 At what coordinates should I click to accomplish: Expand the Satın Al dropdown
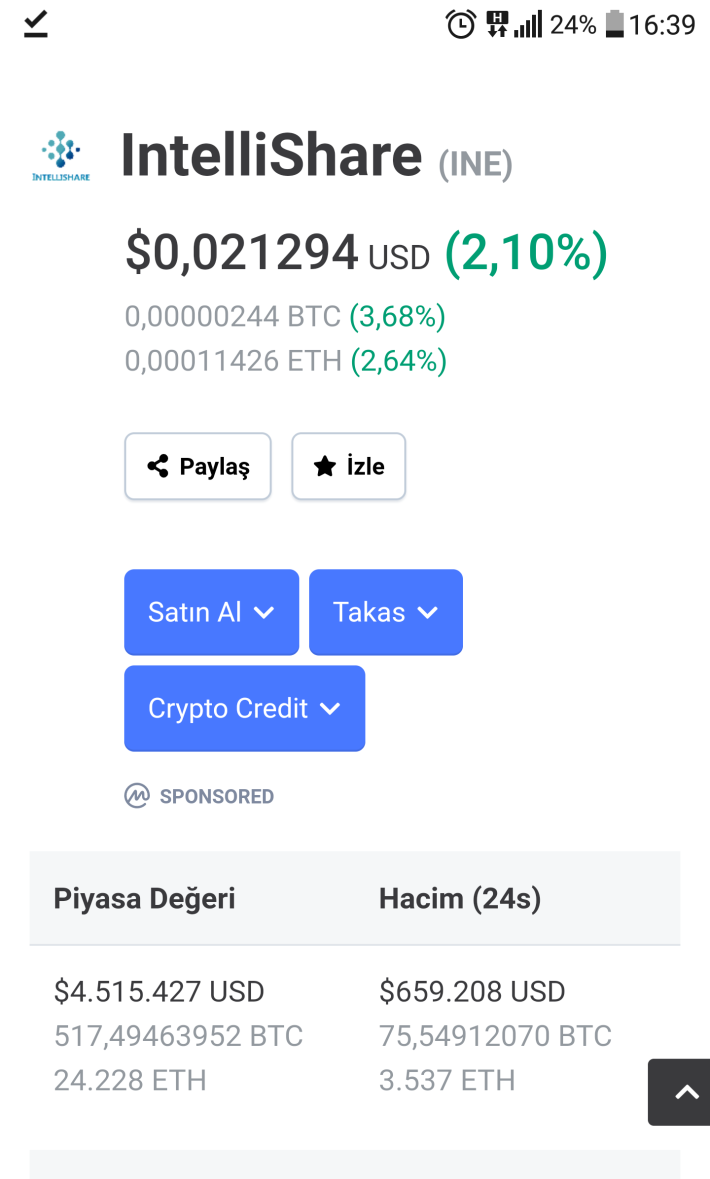click(211, 612)
